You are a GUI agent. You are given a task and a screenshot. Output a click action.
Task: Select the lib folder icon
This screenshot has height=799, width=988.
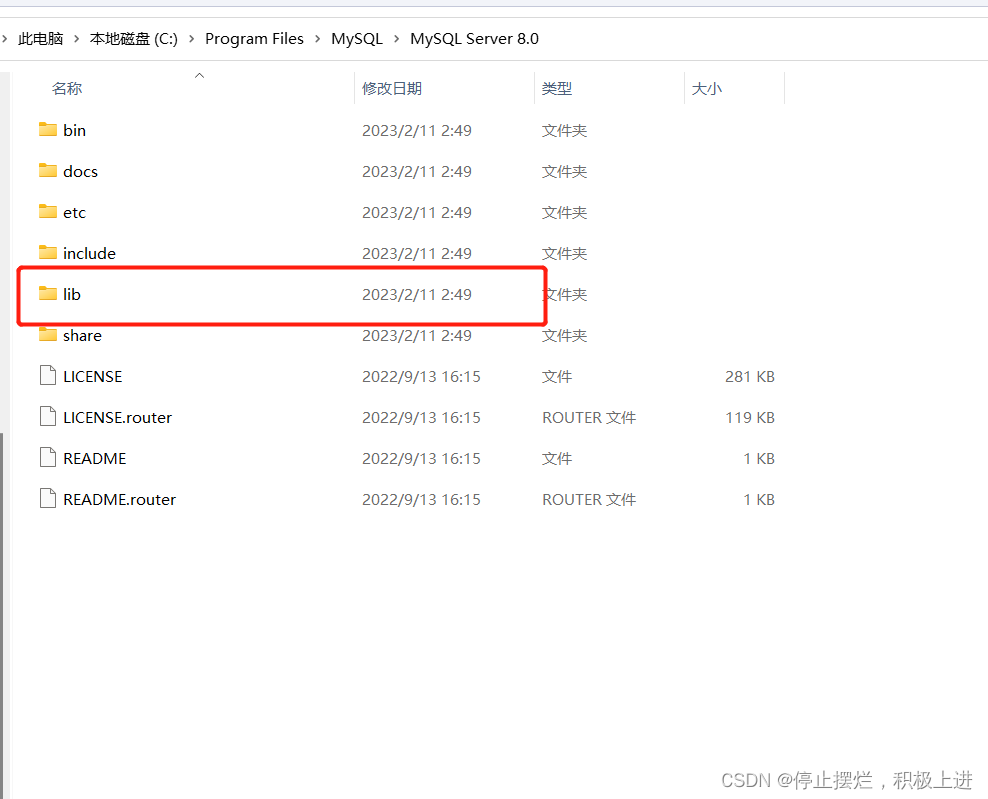click(48, 294)
